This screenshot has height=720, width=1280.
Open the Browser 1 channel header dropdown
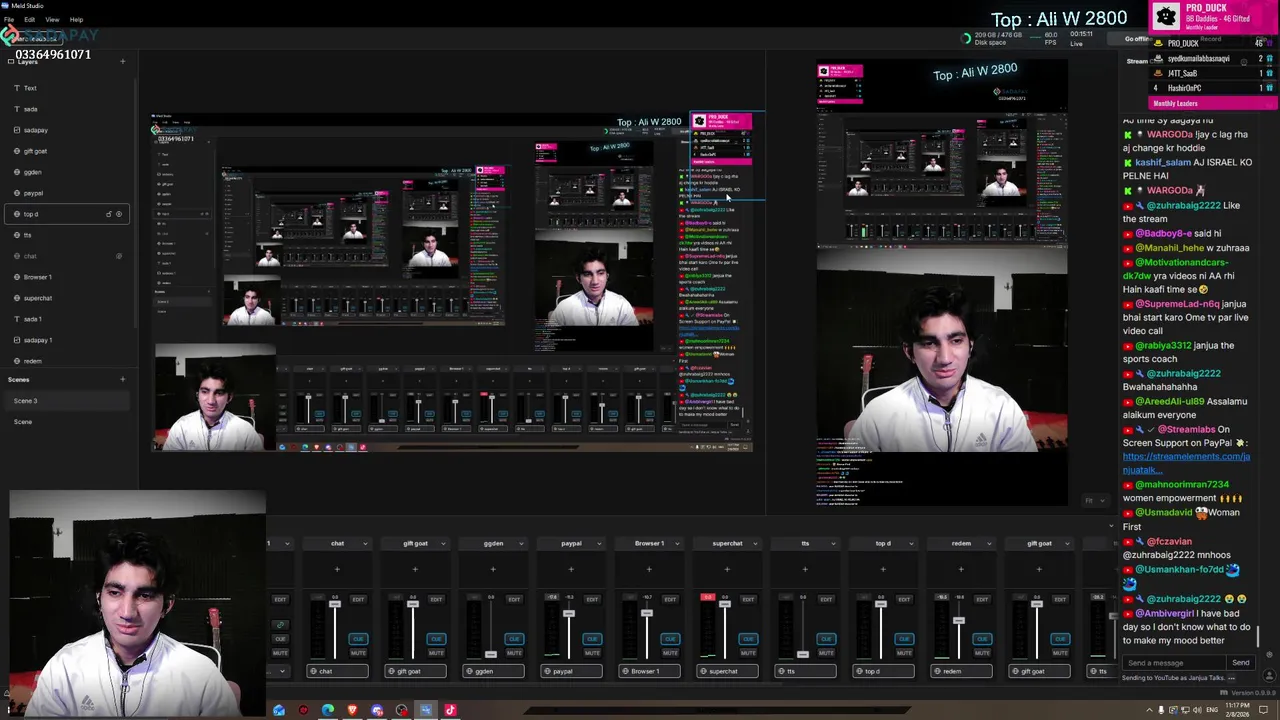coord(677,543)
